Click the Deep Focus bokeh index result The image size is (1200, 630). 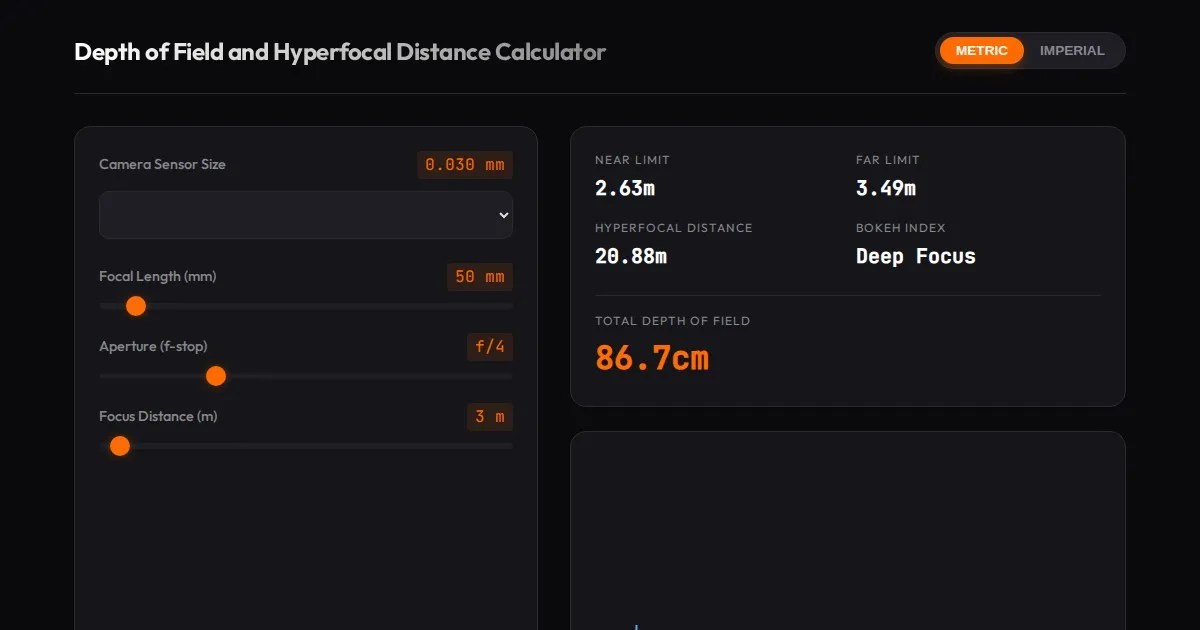tap(915, 257)
